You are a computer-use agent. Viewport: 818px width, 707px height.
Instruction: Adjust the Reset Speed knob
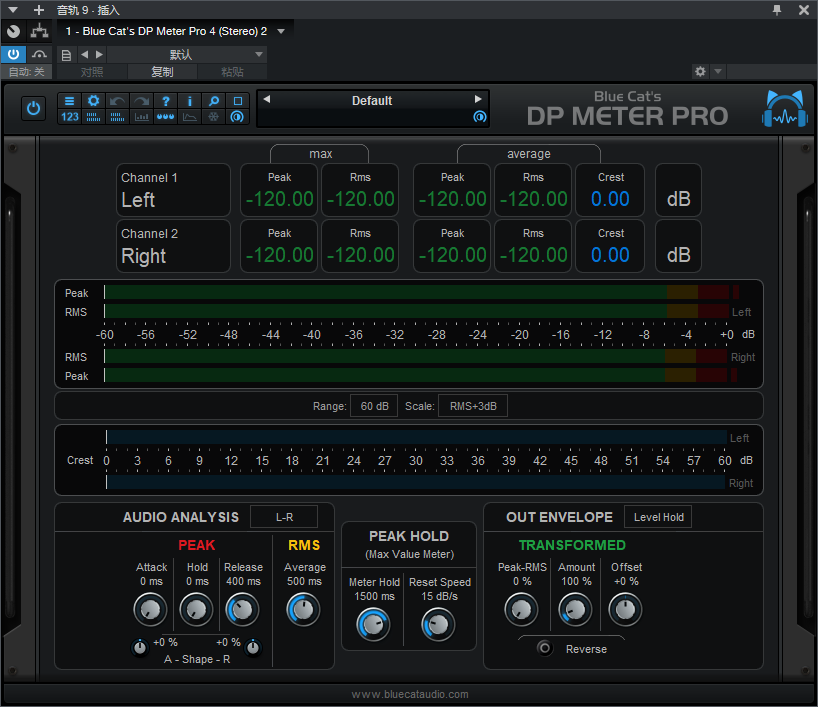[x=438, y=625]
